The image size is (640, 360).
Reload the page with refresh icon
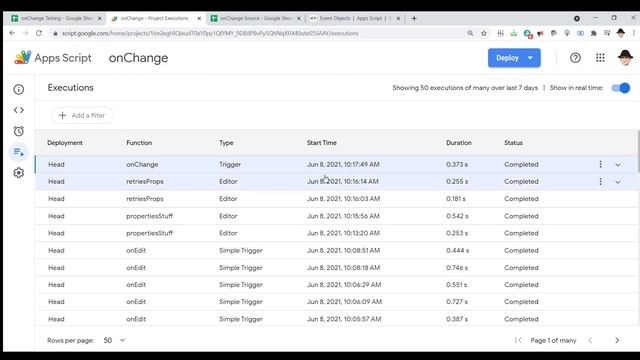coord(39,33)
